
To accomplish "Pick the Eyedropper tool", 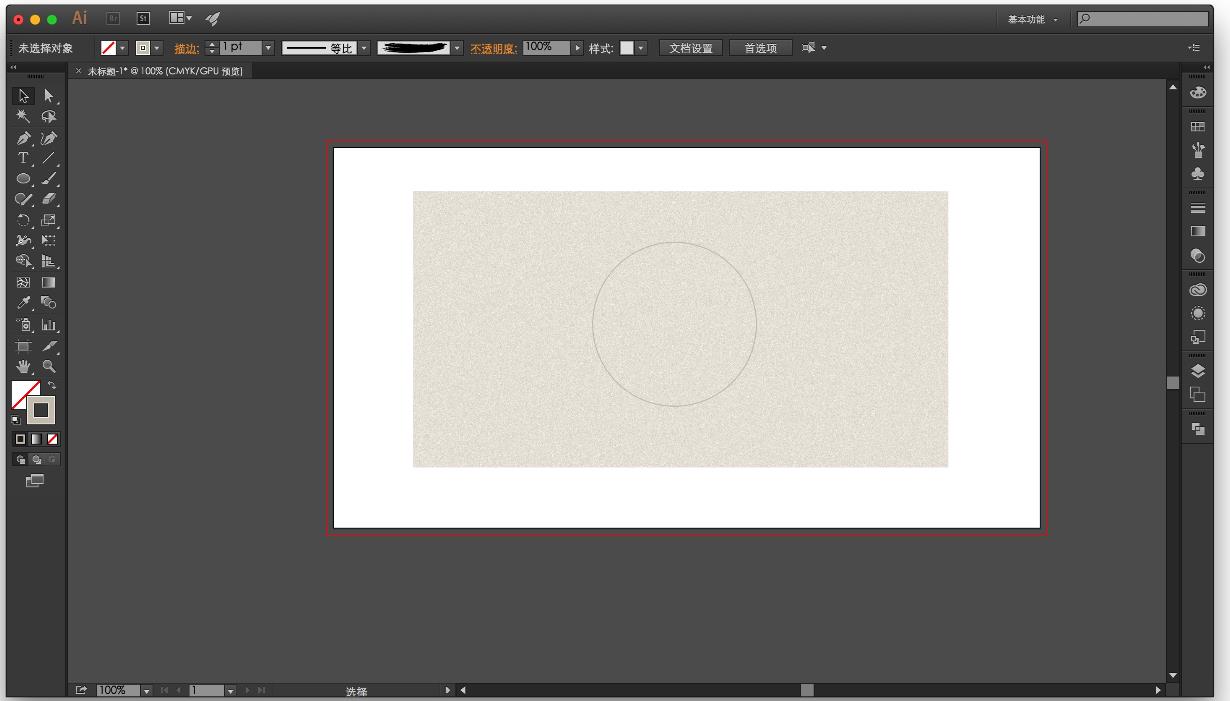I will (x=22, y=303).
